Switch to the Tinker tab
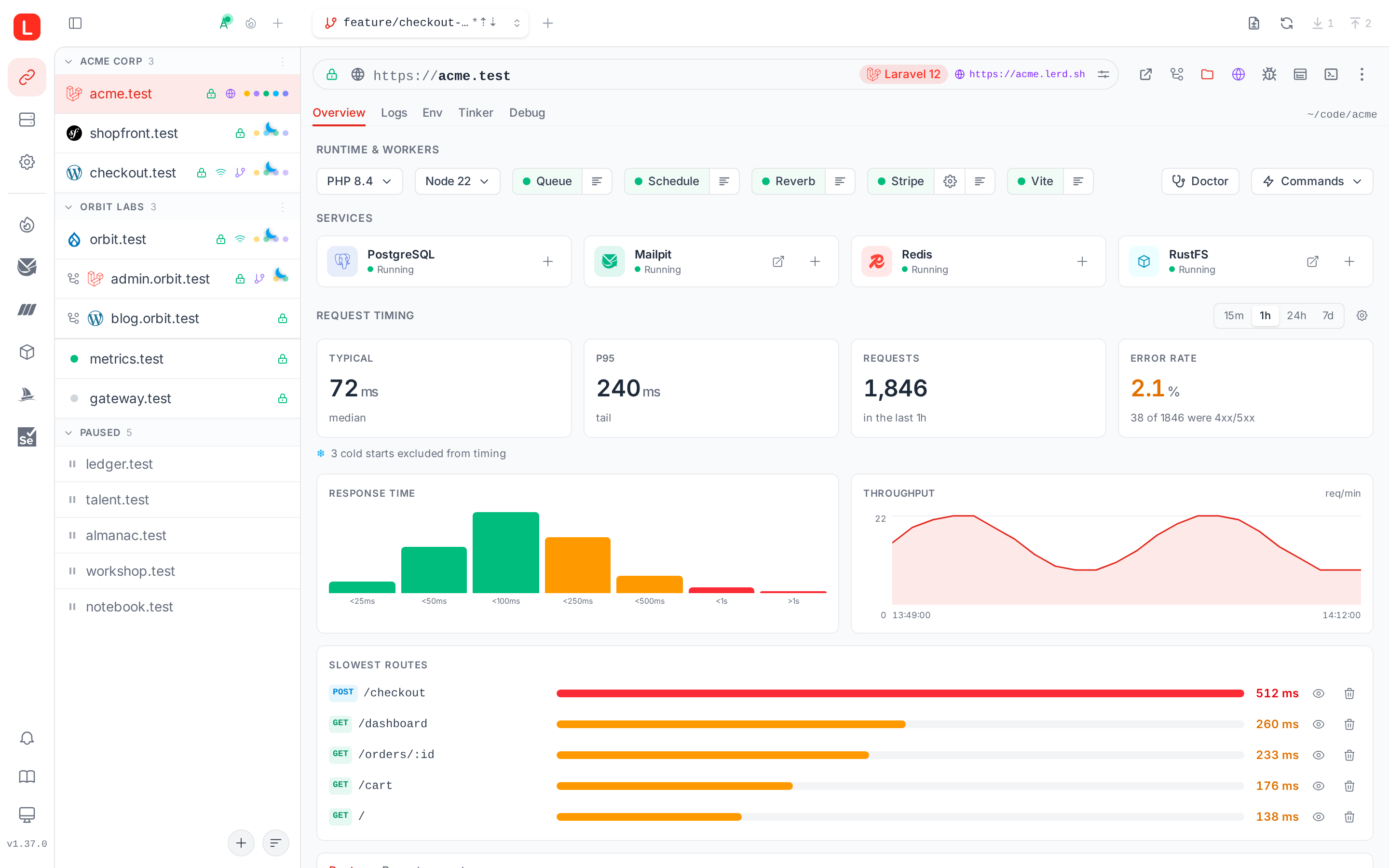Image resolution: width=1389 pixels, height=868 pixels. pyautogui.click(x=475, y=113)
